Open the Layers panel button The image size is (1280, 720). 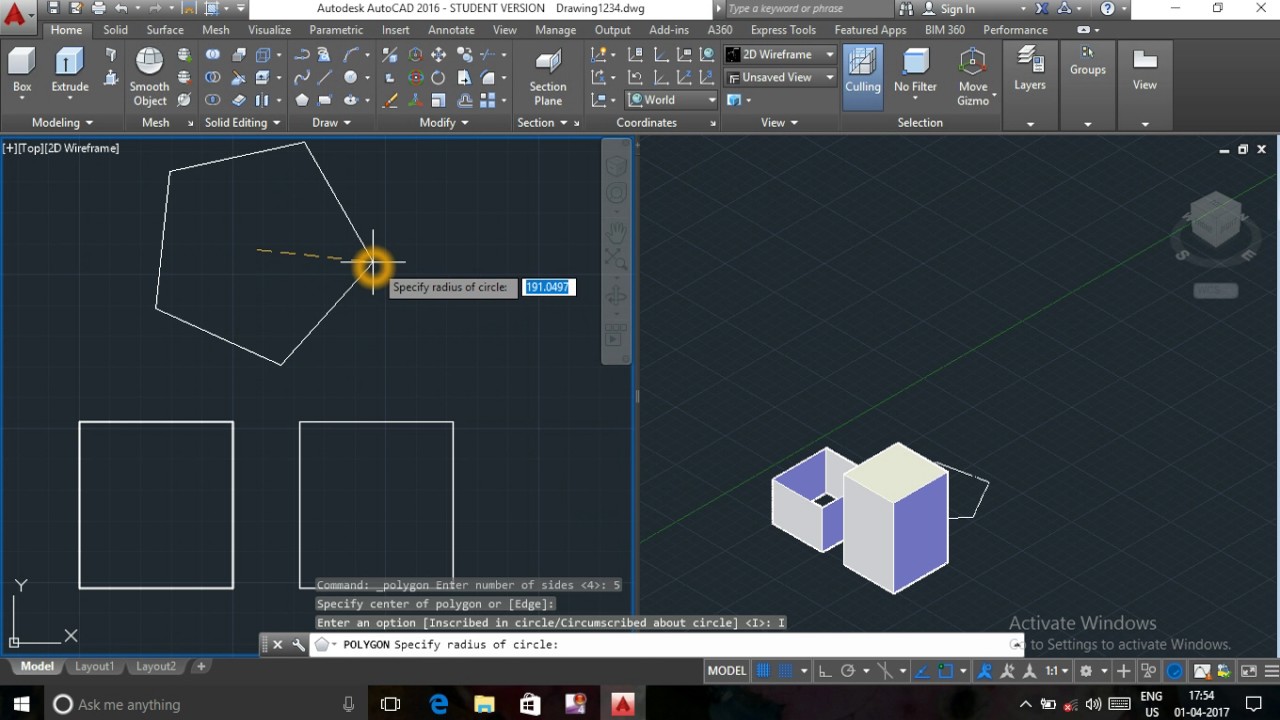tap(1030, 70)
